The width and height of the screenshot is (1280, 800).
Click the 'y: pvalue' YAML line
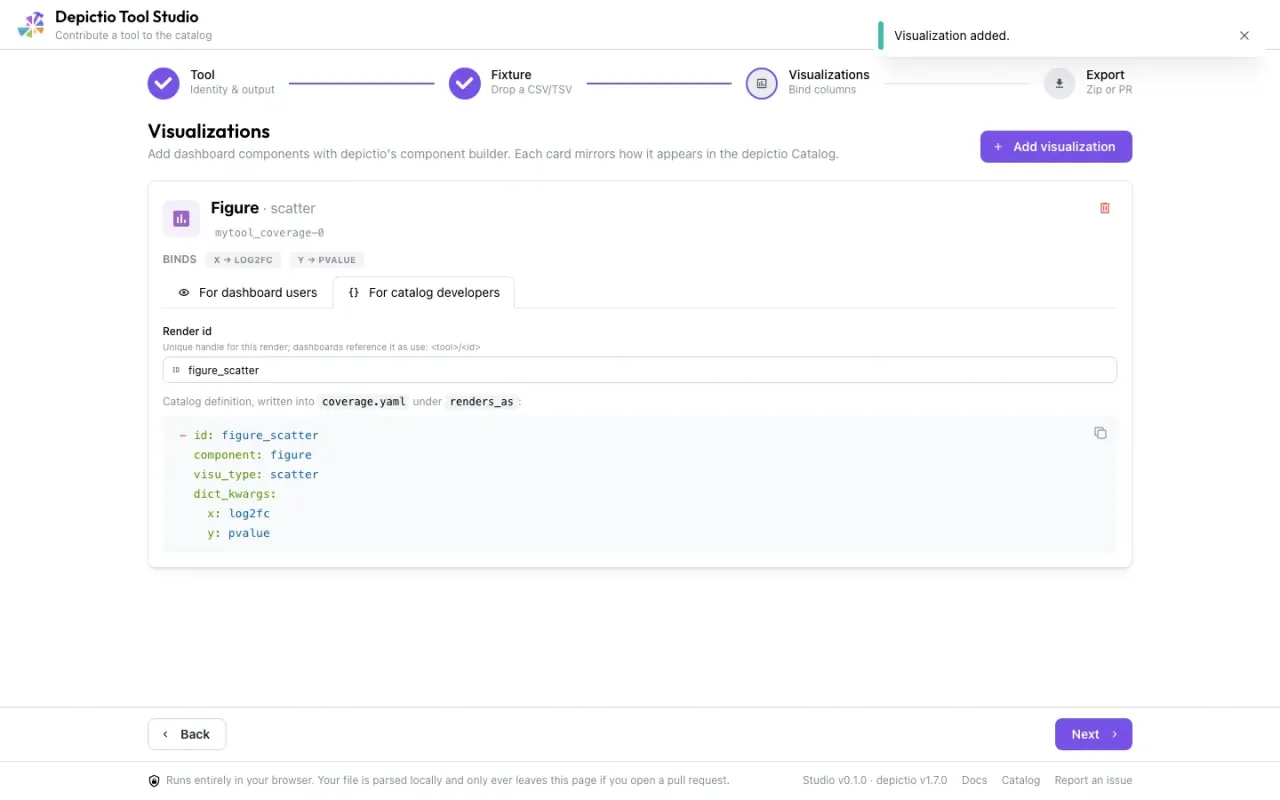(238, 533)
